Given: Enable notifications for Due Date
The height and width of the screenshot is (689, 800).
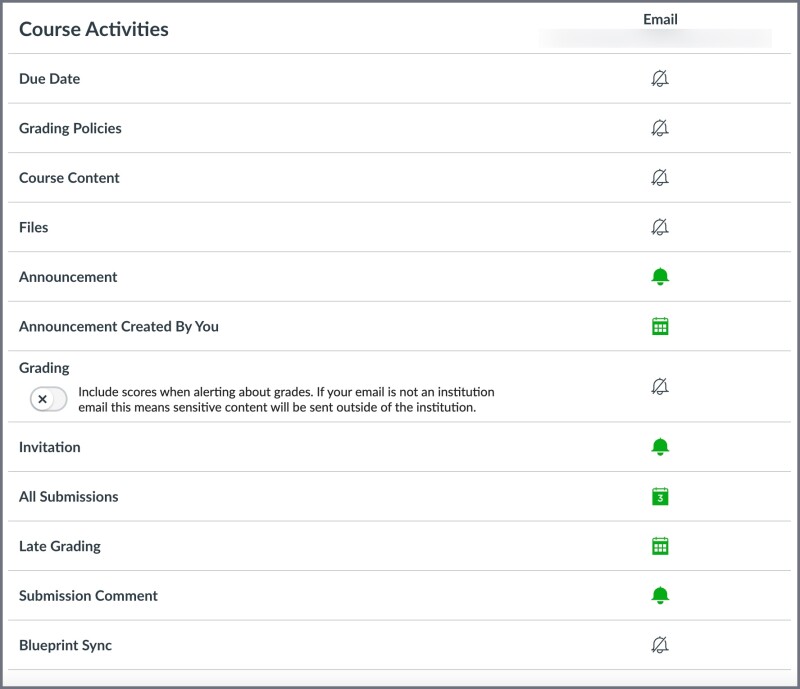Looking at the screenshot, I should click(660, 78).
